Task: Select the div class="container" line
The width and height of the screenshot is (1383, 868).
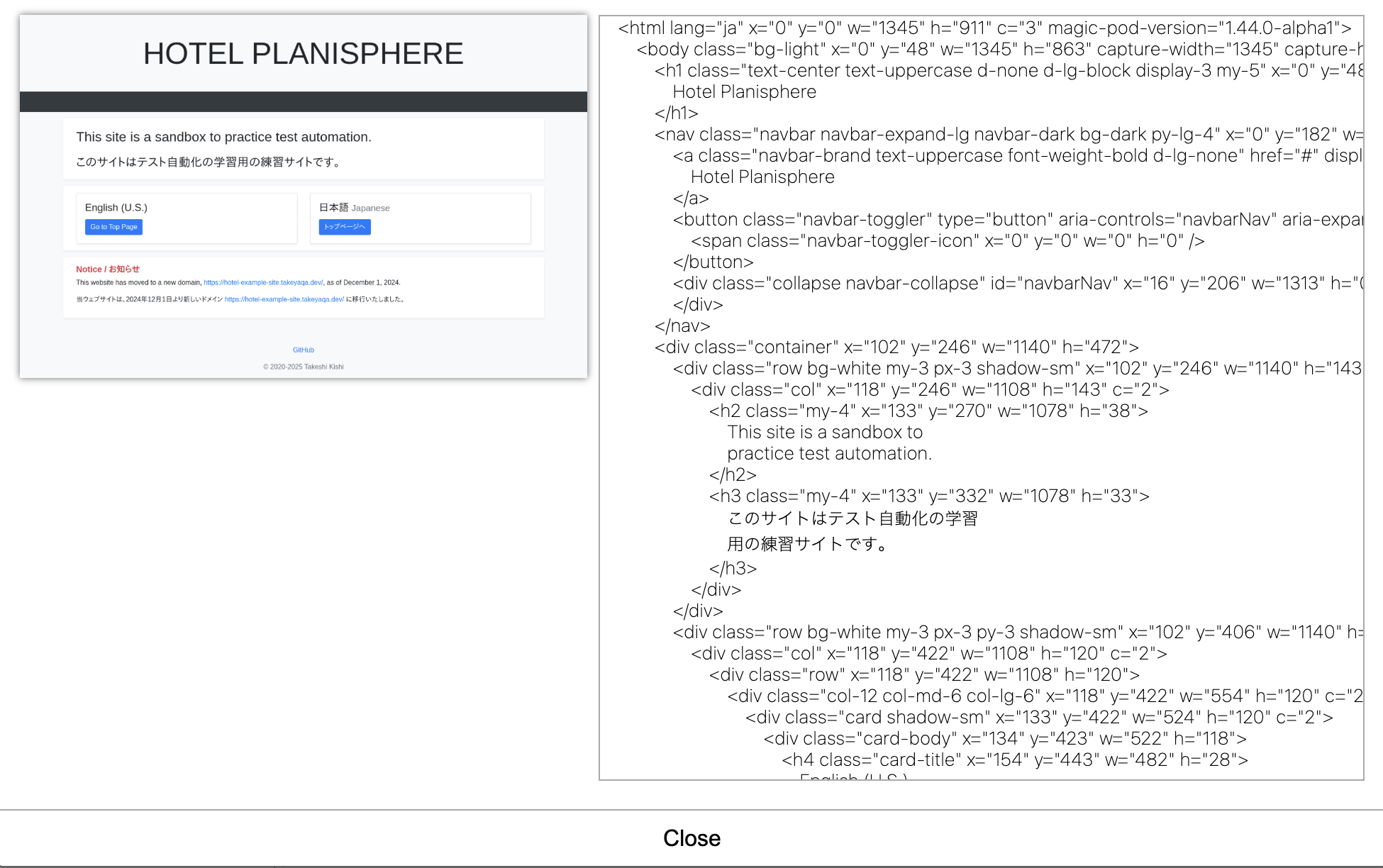Action: (896, 347)
